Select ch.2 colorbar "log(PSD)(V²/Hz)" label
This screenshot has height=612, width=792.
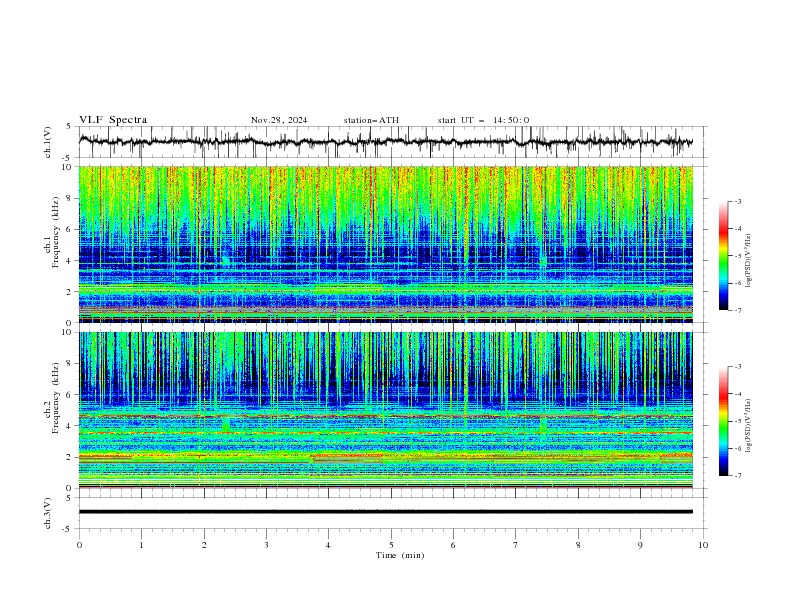pos(748,425)
